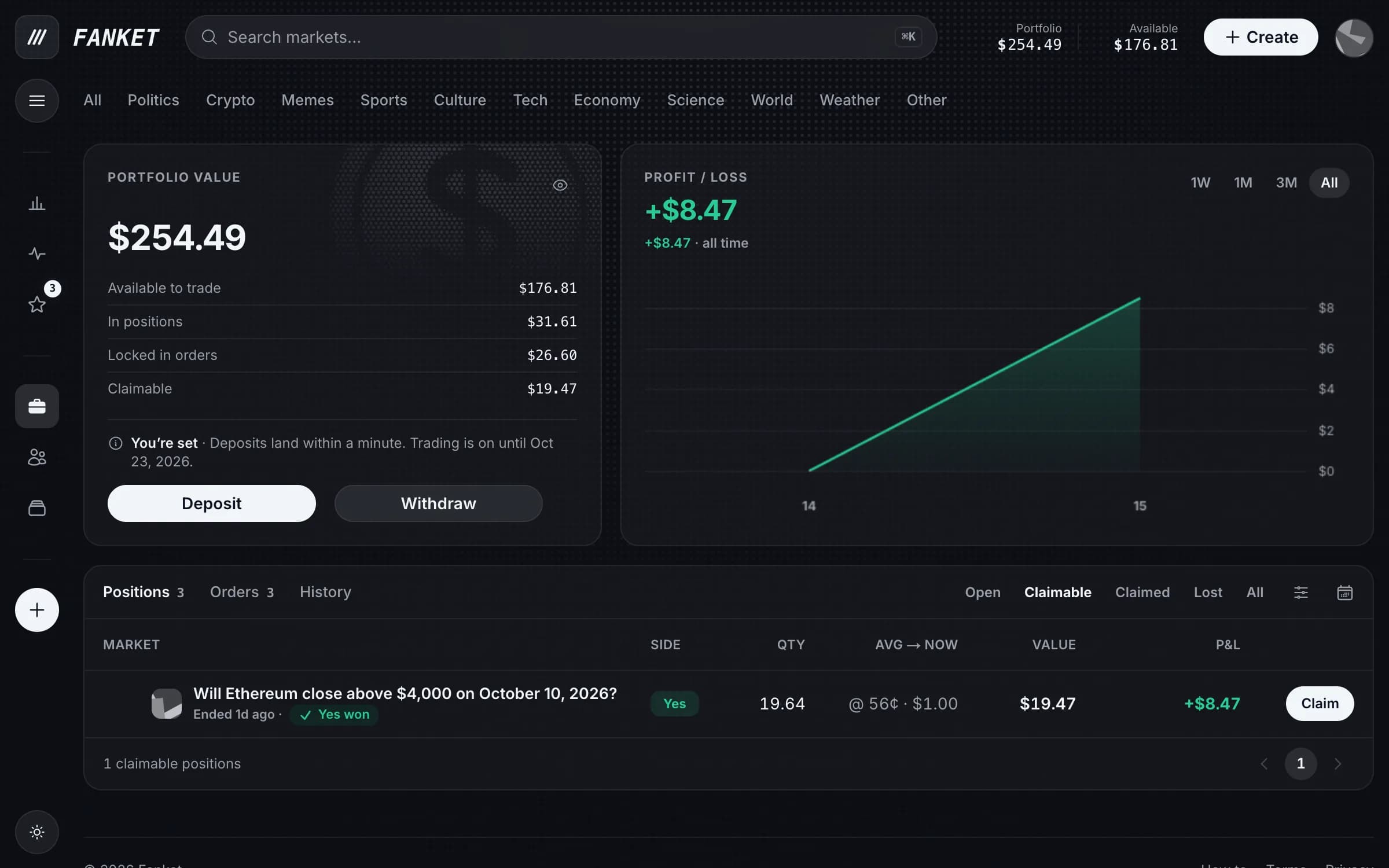Select the 3M profit/loss range
The width and height of the screenshot is (1389, 868).
[x=1286, y=183]
